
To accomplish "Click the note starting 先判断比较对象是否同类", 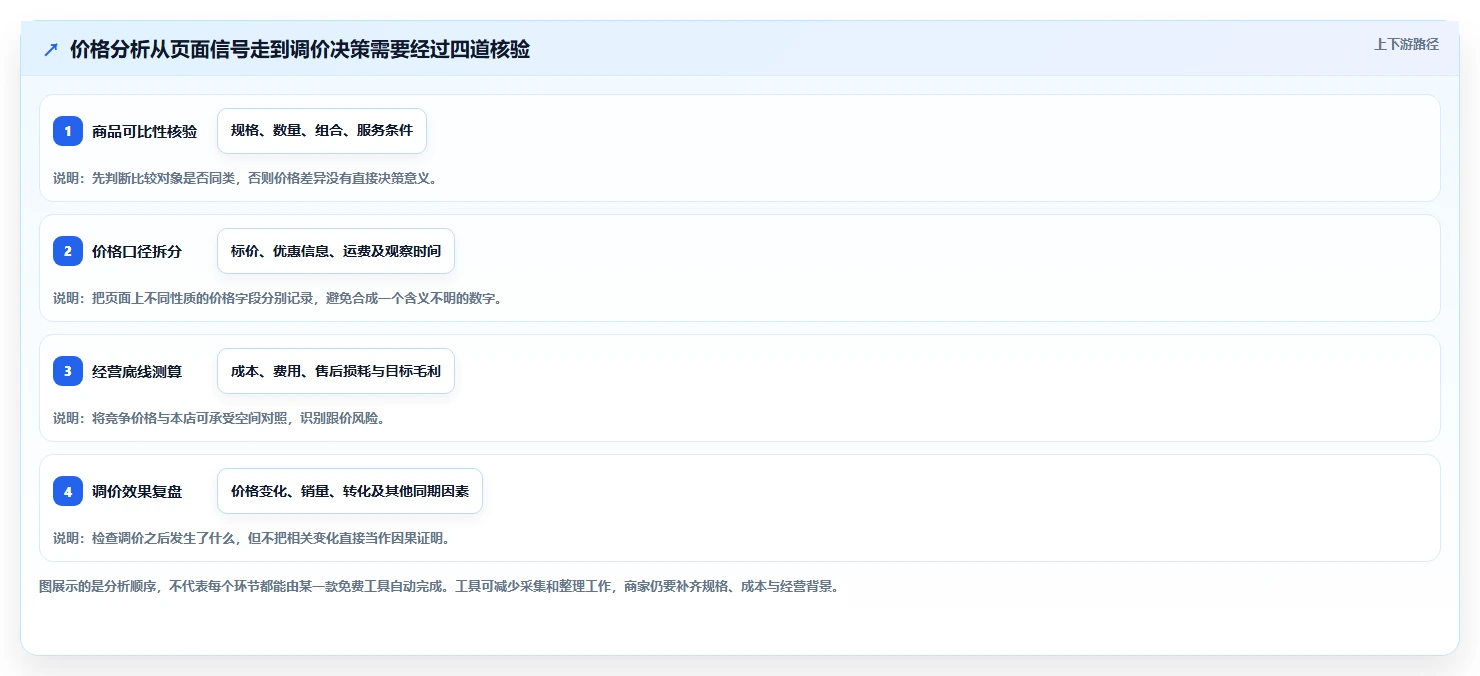I will pos(245,178).
